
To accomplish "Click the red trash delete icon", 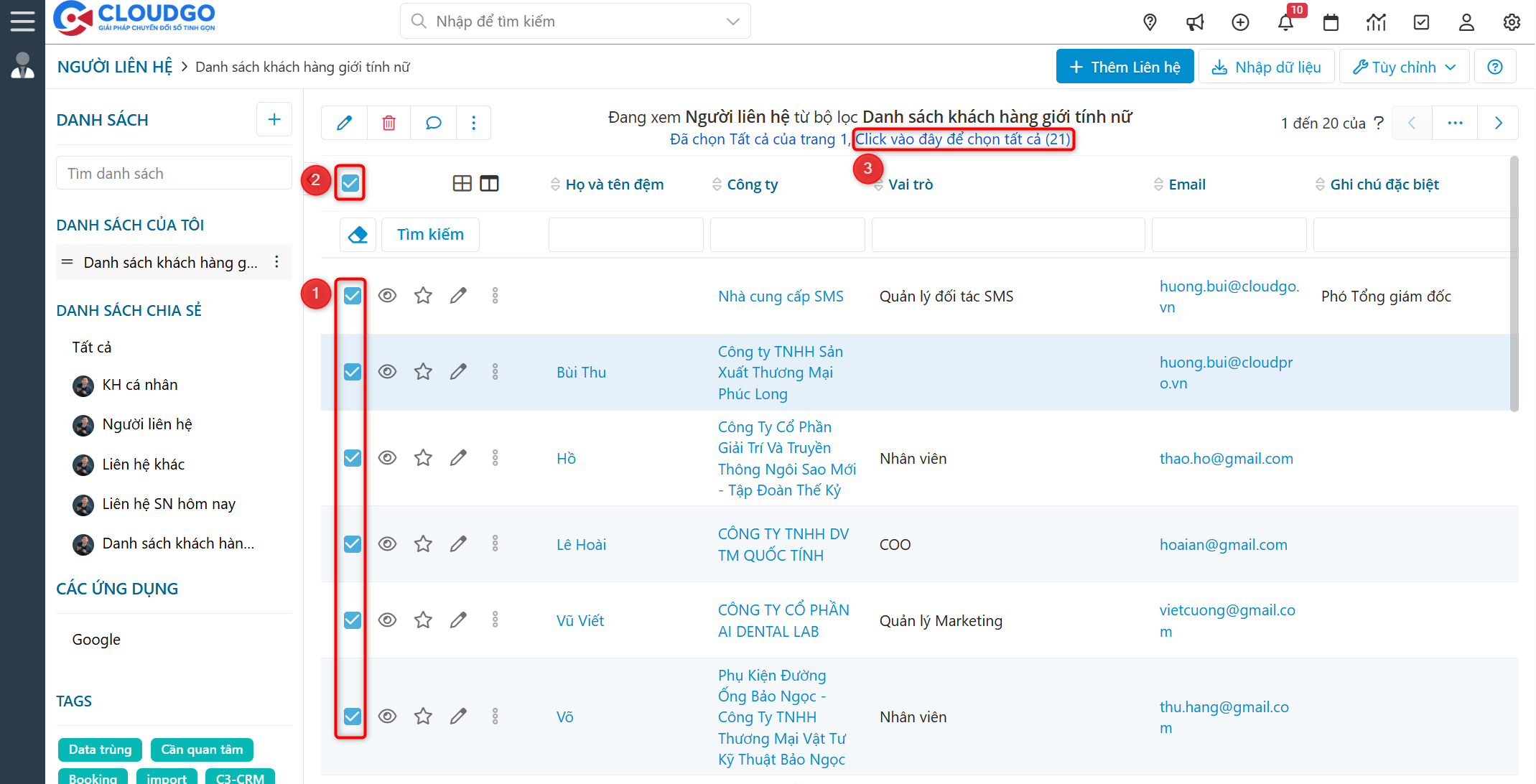I will coord(388,123).
